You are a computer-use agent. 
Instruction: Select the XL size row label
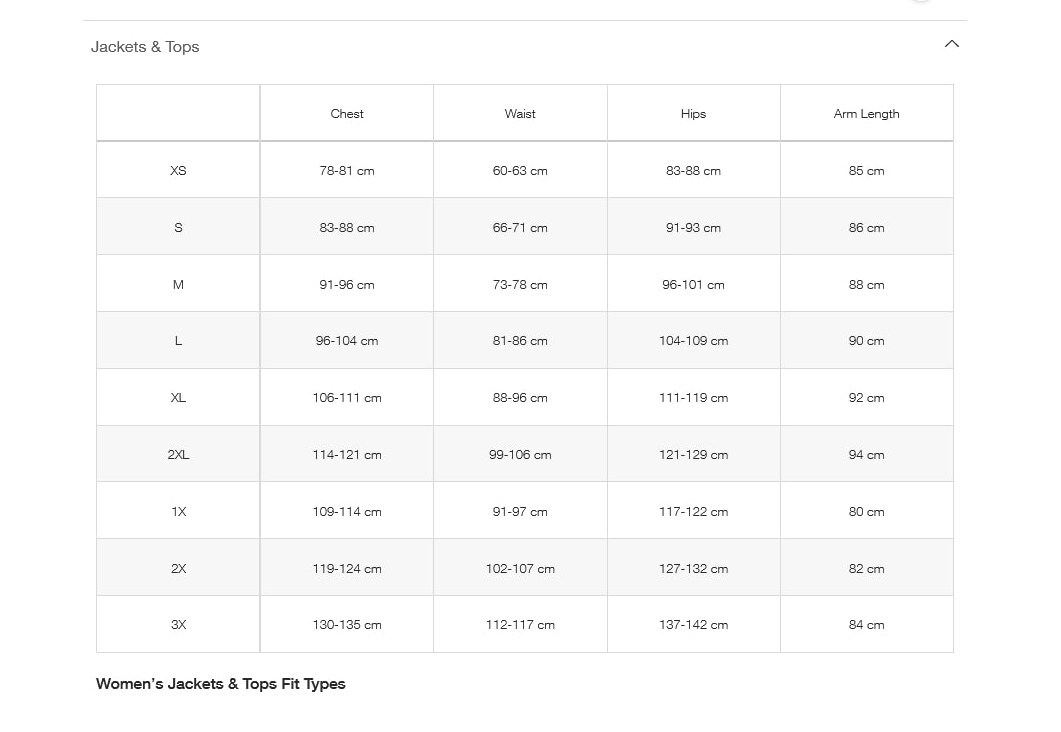(x=178, y=398)
